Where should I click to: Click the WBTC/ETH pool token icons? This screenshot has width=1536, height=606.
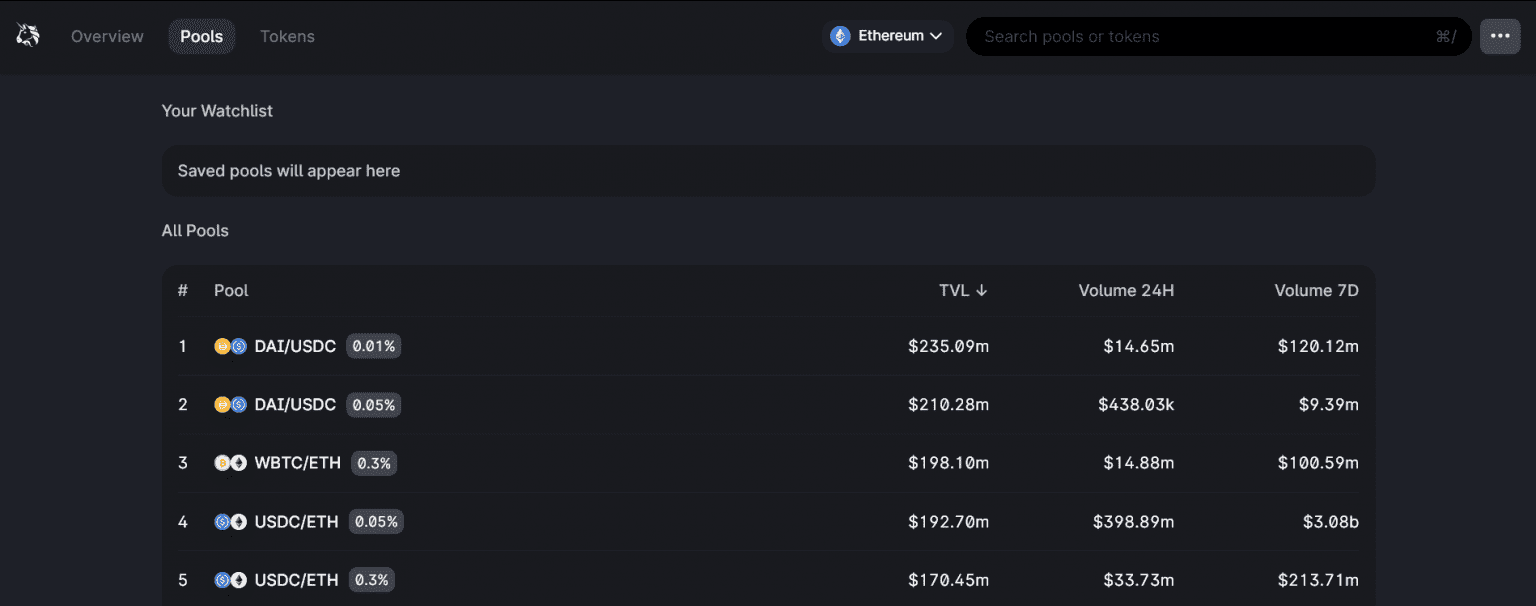point(230,463)
